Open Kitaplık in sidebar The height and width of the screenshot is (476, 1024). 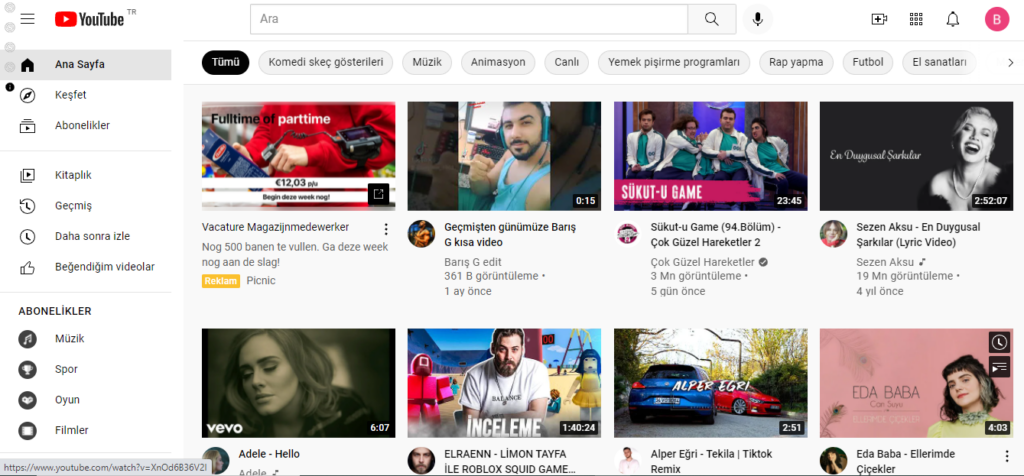pyautogui.click(x=86, y=175)
